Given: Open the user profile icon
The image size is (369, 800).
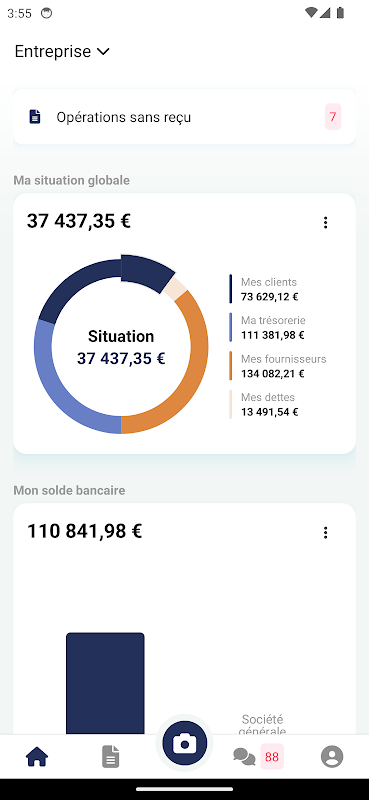Looking at the screenshot, I should 332,756.
